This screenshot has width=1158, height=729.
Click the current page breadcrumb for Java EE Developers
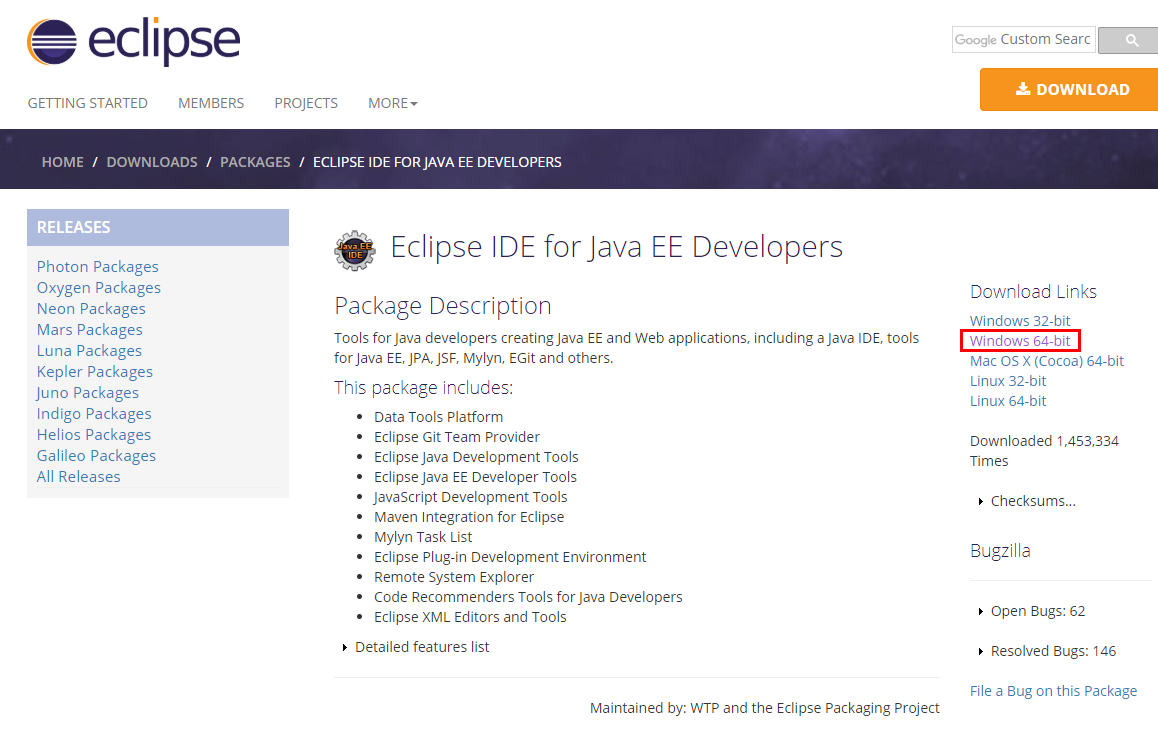(437, 162)
